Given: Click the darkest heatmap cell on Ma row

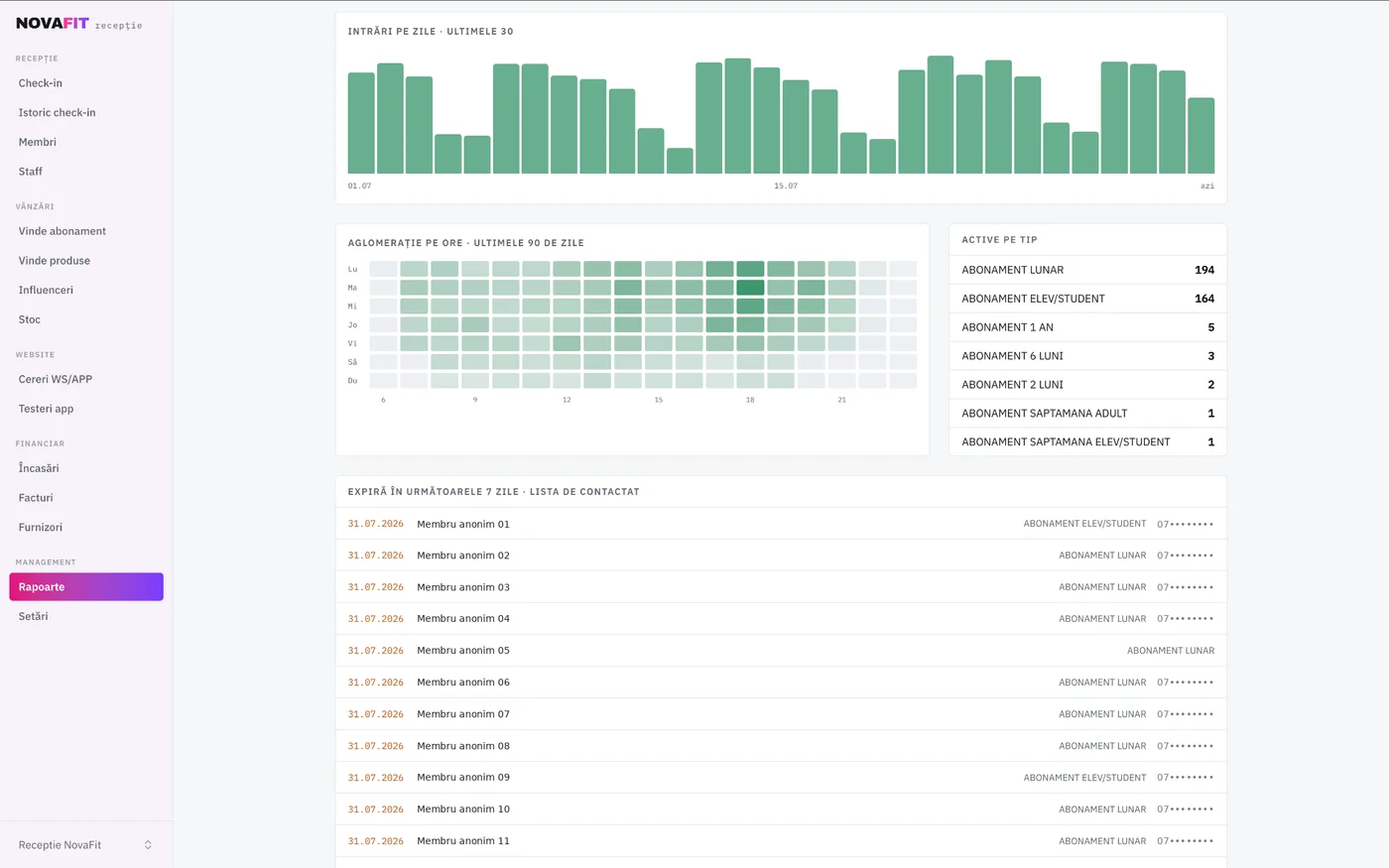Looking at the screenshot, I should (750, 288).
